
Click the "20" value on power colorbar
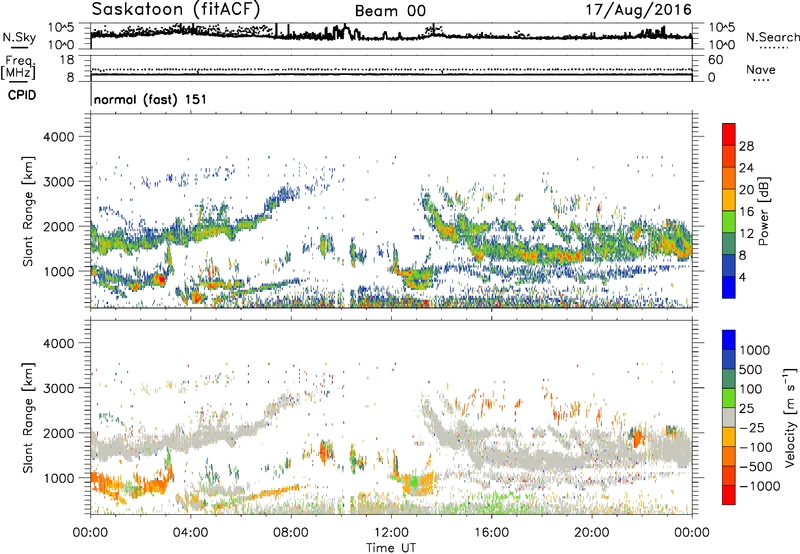(x=746, y=190)
